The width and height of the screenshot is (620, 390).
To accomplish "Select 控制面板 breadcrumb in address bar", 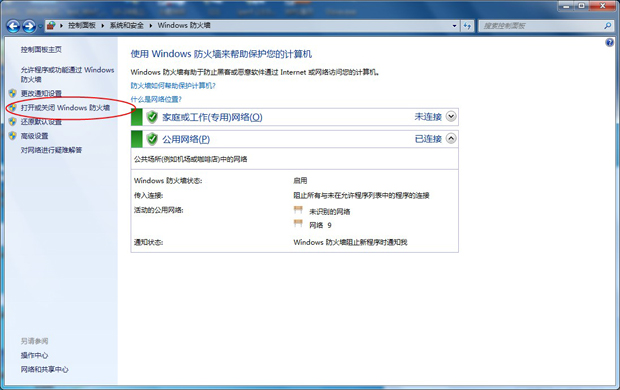I will point(82,25).
